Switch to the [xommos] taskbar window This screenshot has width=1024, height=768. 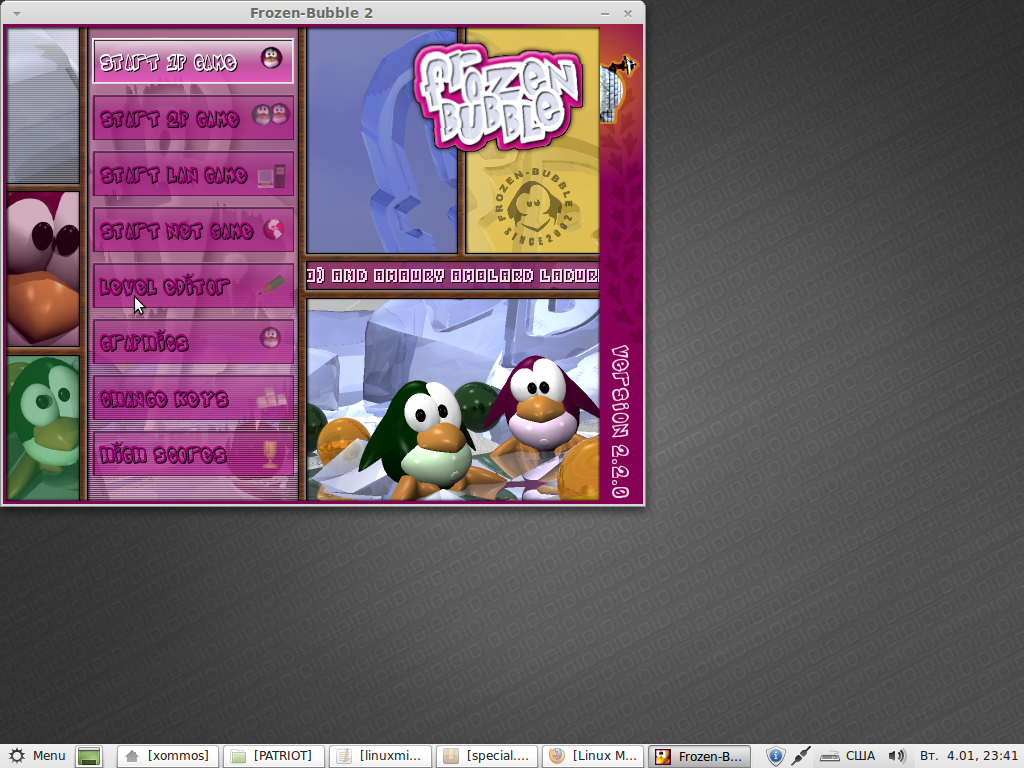coord(168,756)
